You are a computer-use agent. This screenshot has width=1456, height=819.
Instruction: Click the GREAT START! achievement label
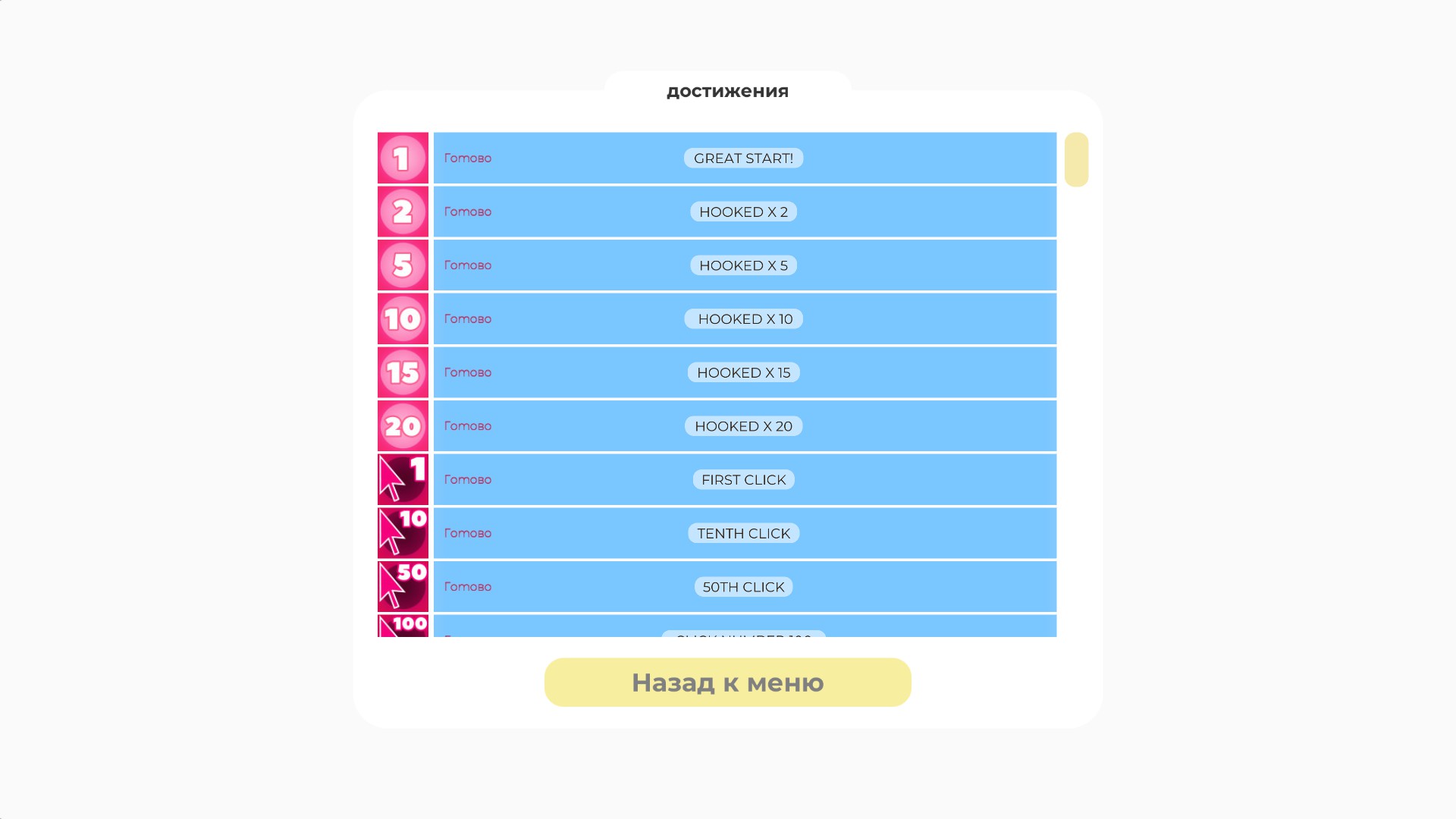[x=743, y=158]
